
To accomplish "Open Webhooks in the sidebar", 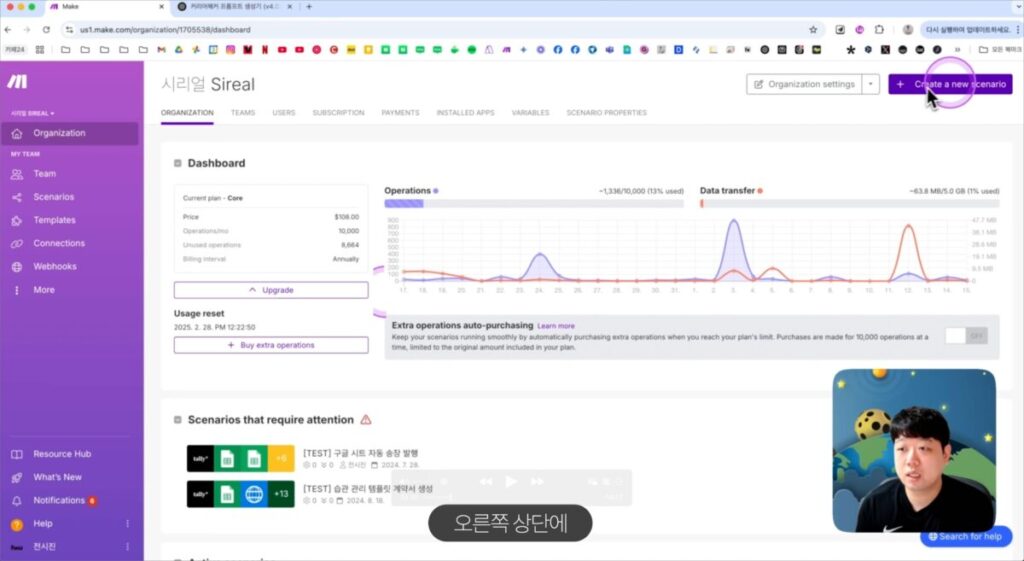I will coord(55,266).
